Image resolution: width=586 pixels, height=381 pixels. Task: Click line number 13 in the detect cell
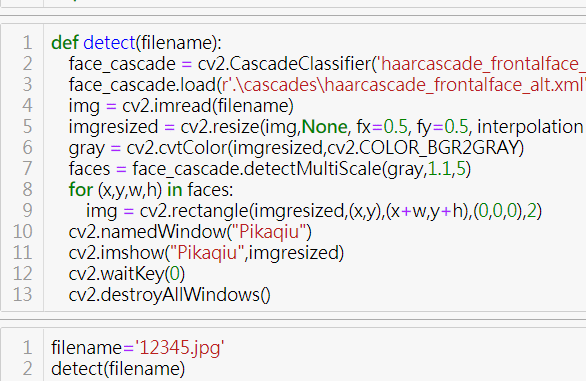click(x=22, y=295)
